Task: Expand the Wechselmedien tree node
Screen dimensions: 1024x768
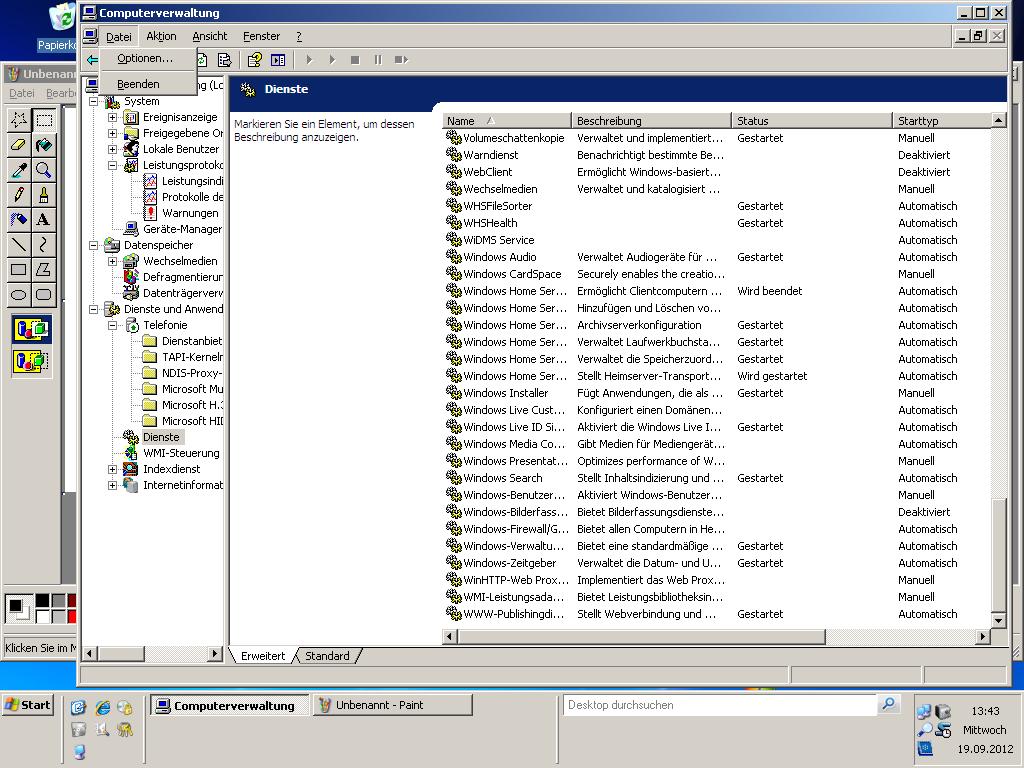Action: coord(112,261)
